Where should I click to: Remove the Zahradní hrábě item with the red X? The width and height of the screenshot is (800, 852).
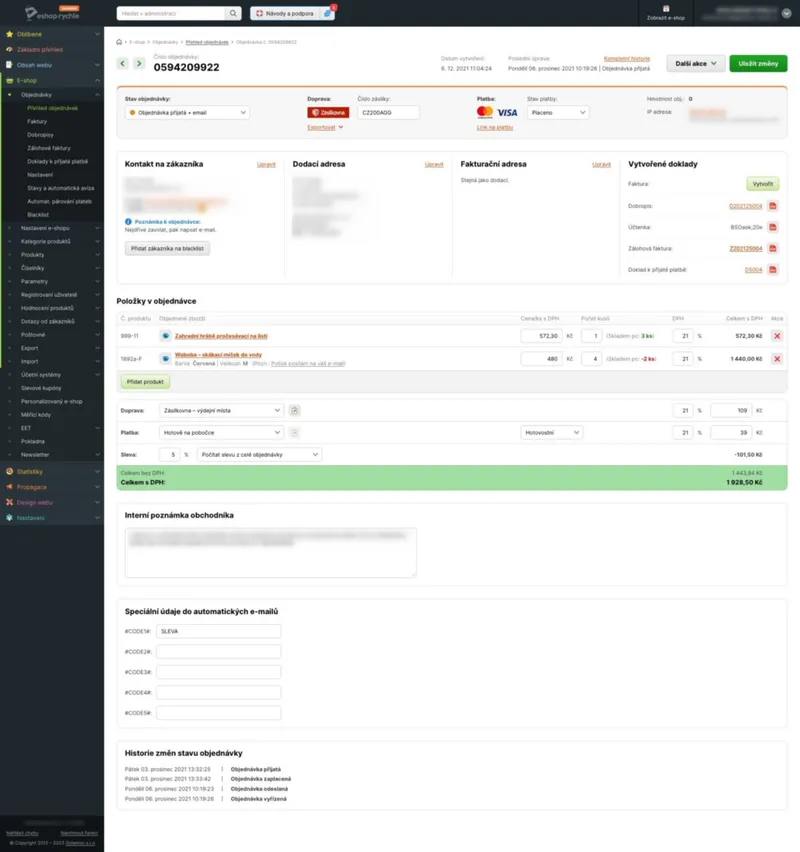777,336
